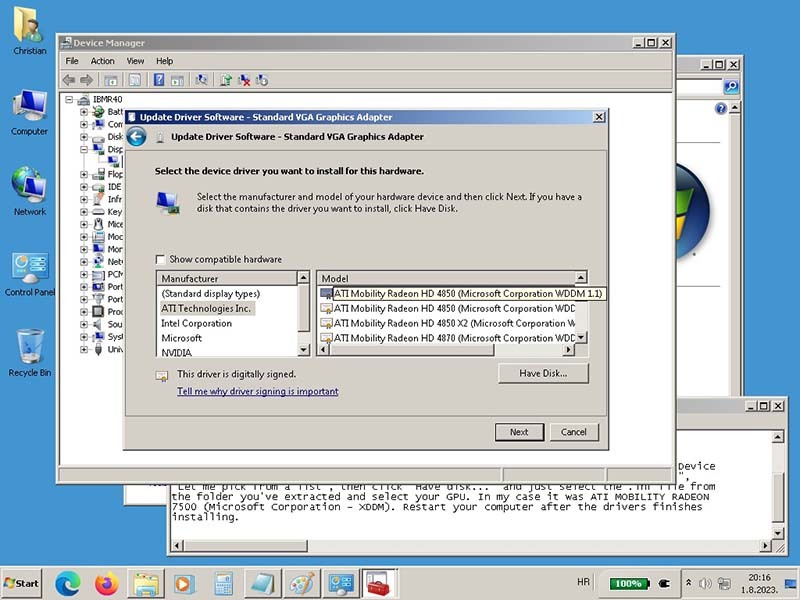Select ATI Mobility Radeon HD 4870 model
Screen dimensions: 800x600
(453, 338)
